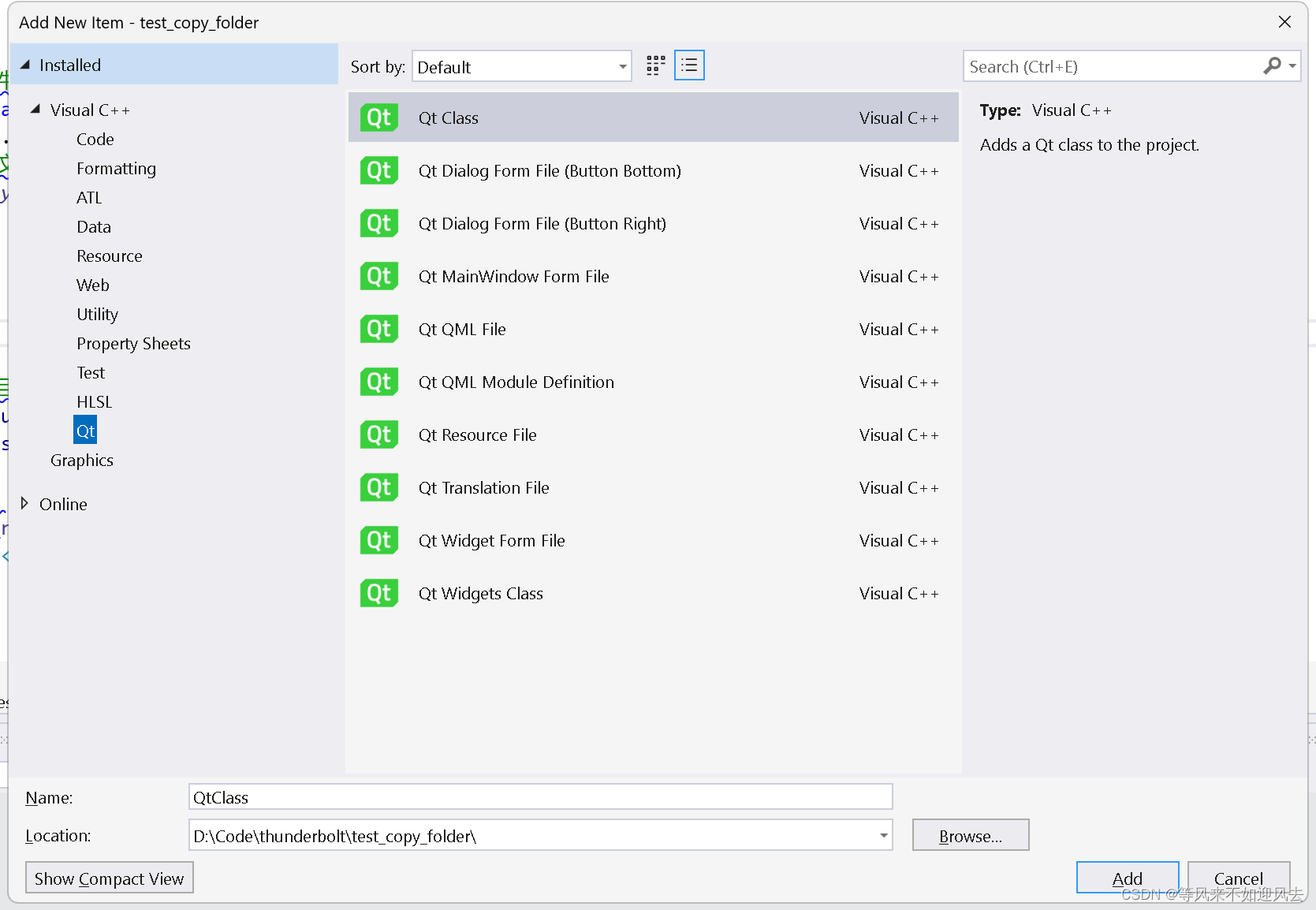This screenshot has height=910, width=1316.
Task: Select Qt QML Module Definition template
Action: click(x=516, y=382)
